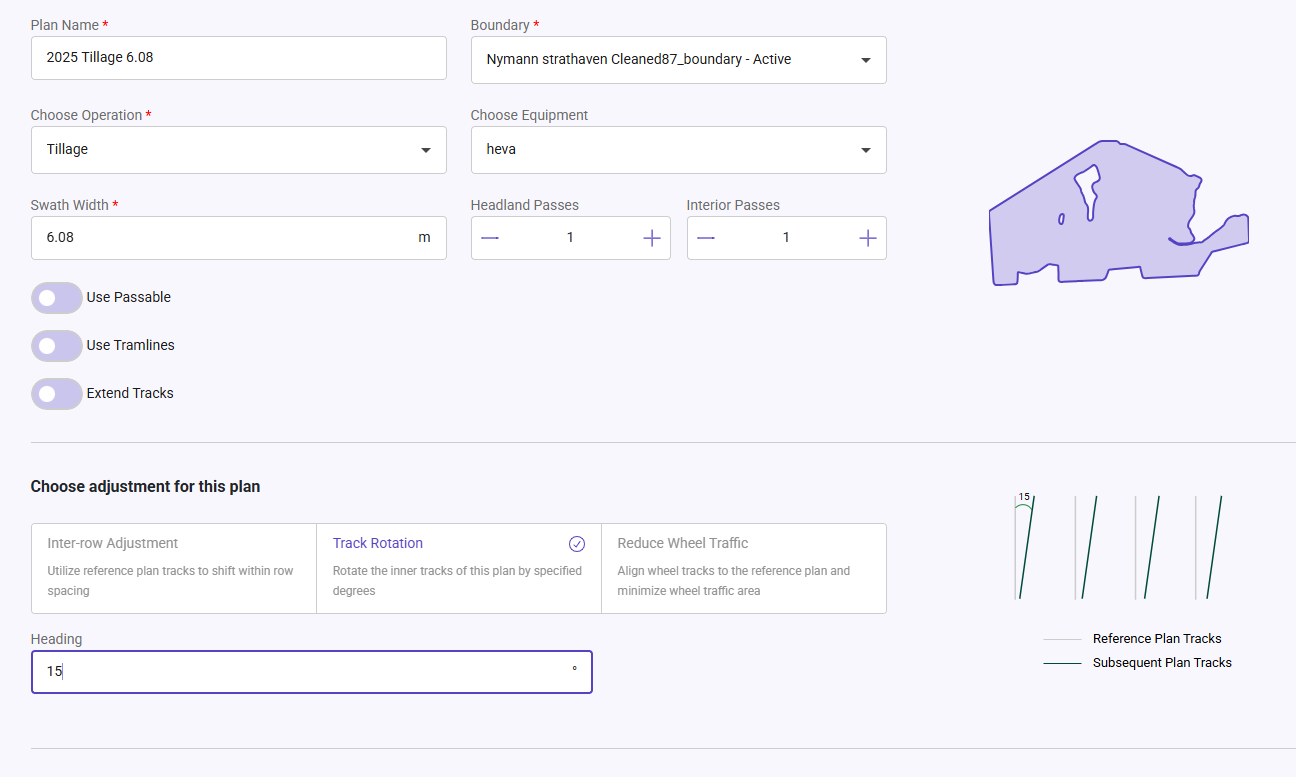Click inside the Plan Name field

[x=238, y=57]
